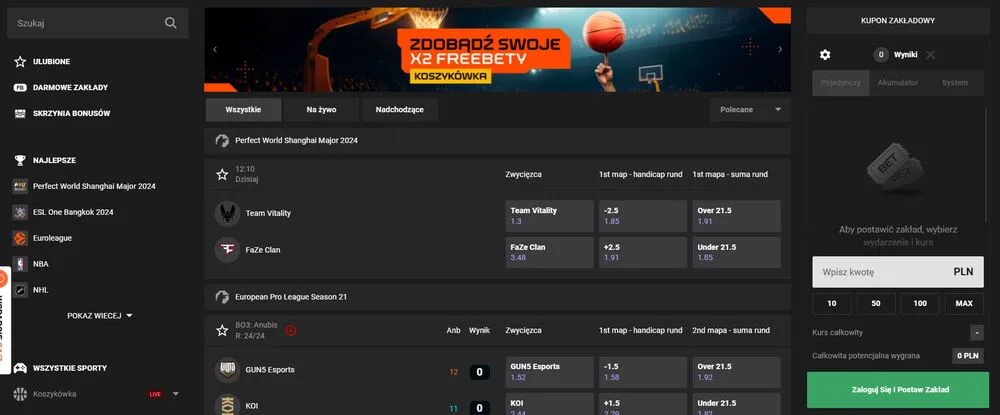Set stake to 100 PLN
Screen dimensions: 1000x415
coord(920,303)
